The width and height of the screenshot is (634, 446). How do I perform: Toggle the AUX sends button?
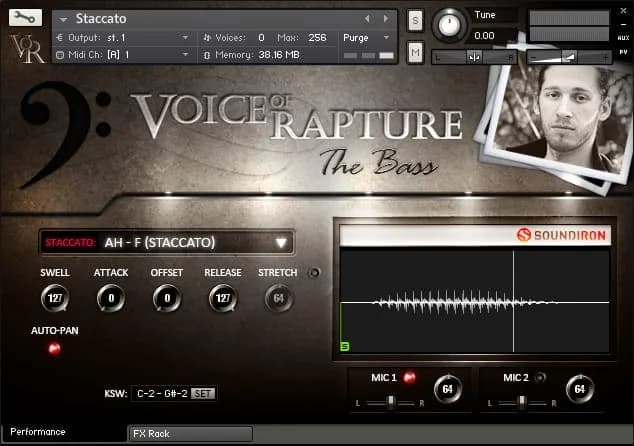(623, 38)
